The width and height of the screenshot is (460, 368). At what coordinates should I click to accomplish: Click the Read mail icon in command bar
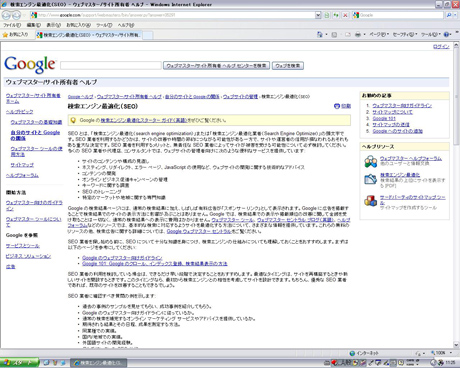coord(348,34)
